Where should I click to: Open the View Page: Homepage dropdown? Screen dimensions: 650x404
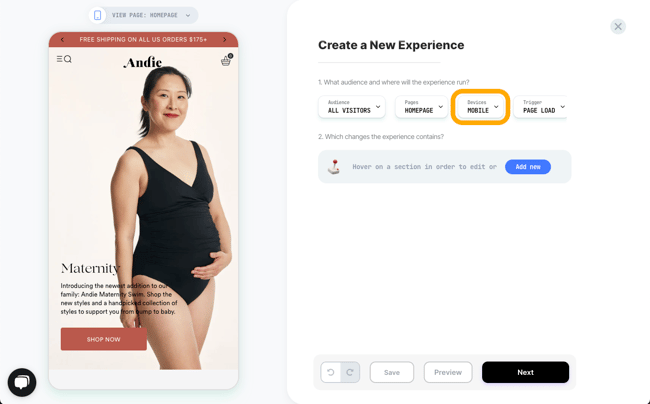(x=151, y=15)
